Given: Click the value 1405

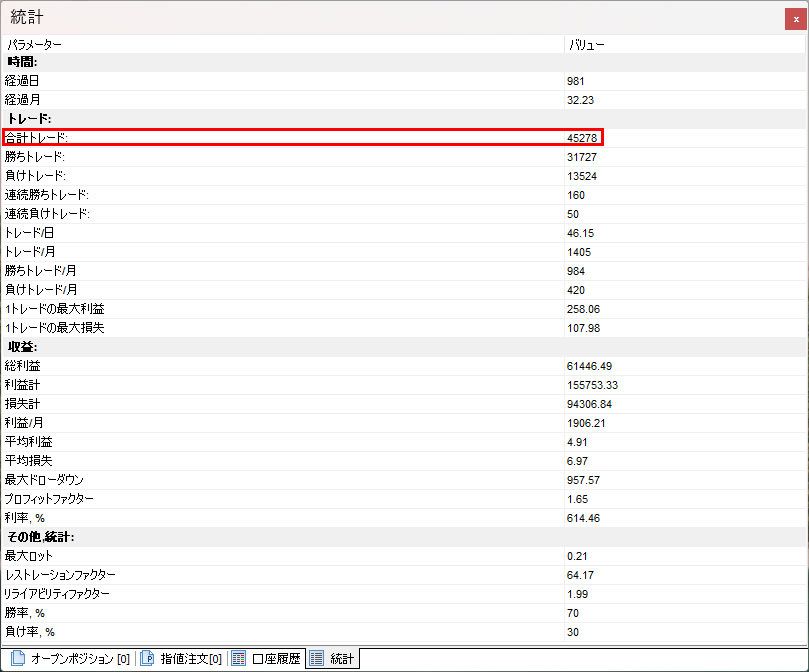Looking at the screenshot, I should [x=579, y=252].
